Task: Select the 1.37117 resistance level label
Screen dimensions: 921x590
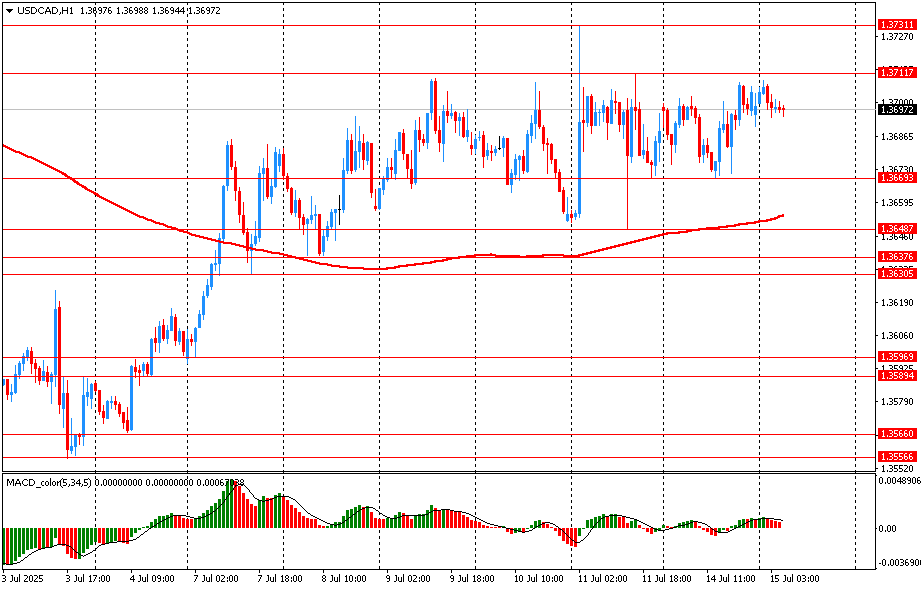Action: pyautogui.click(x=897, y=73)
